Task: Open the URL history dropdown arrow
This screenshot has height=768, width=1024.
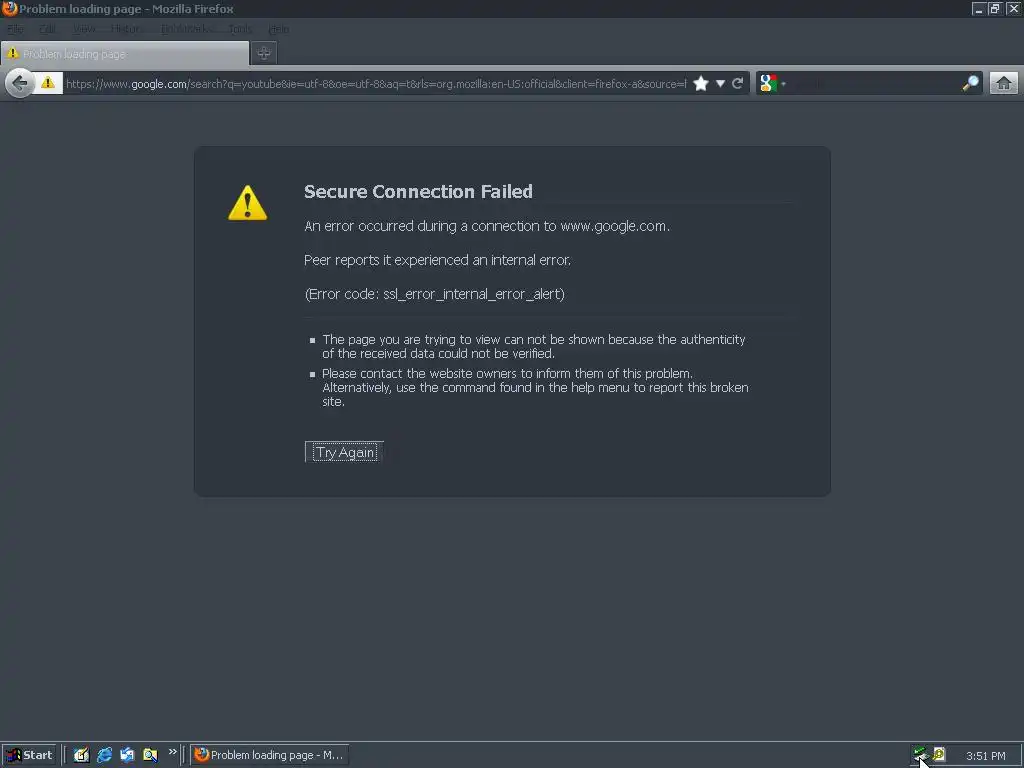Action: click(720, 84)
